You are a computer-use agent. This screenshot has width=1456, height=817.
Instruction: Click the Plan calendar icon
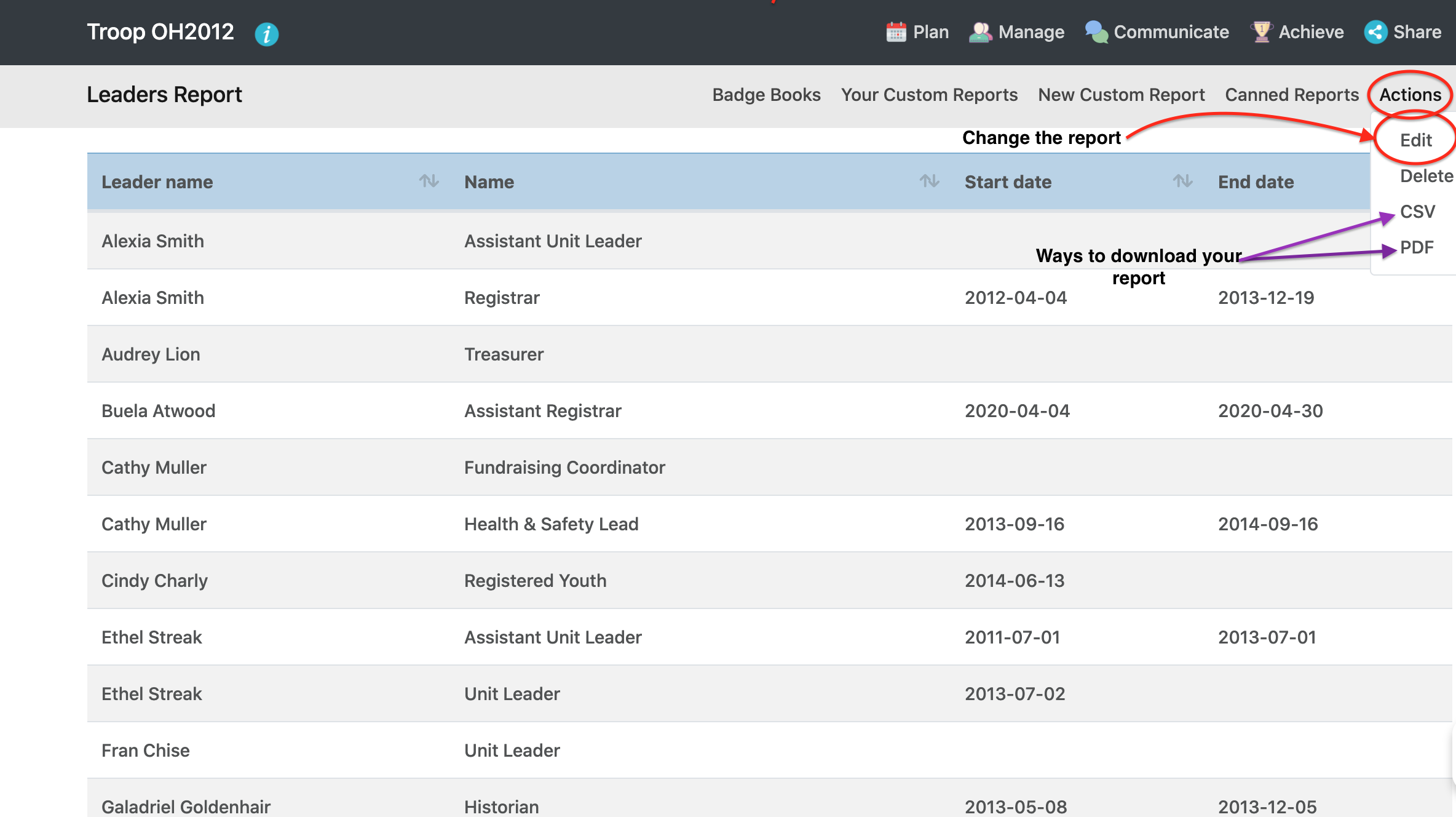click(896, 32)
